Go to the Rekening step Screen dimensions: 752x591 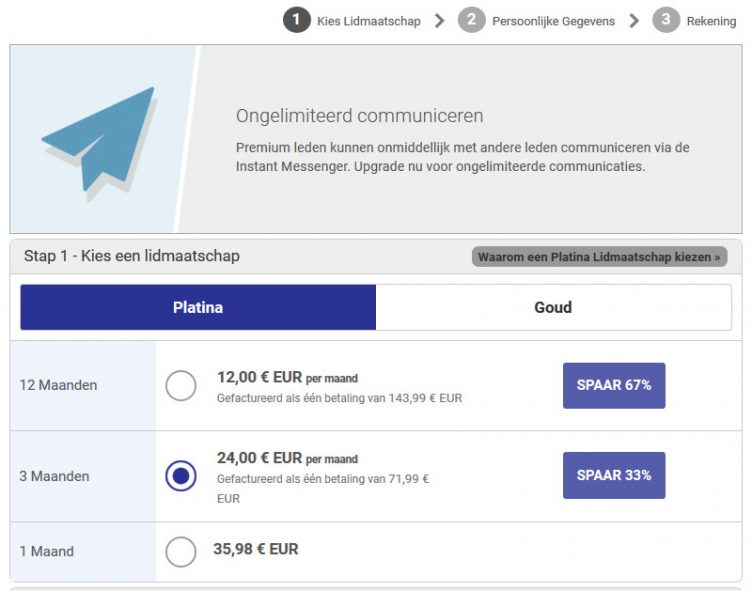(x=711, y=21)
